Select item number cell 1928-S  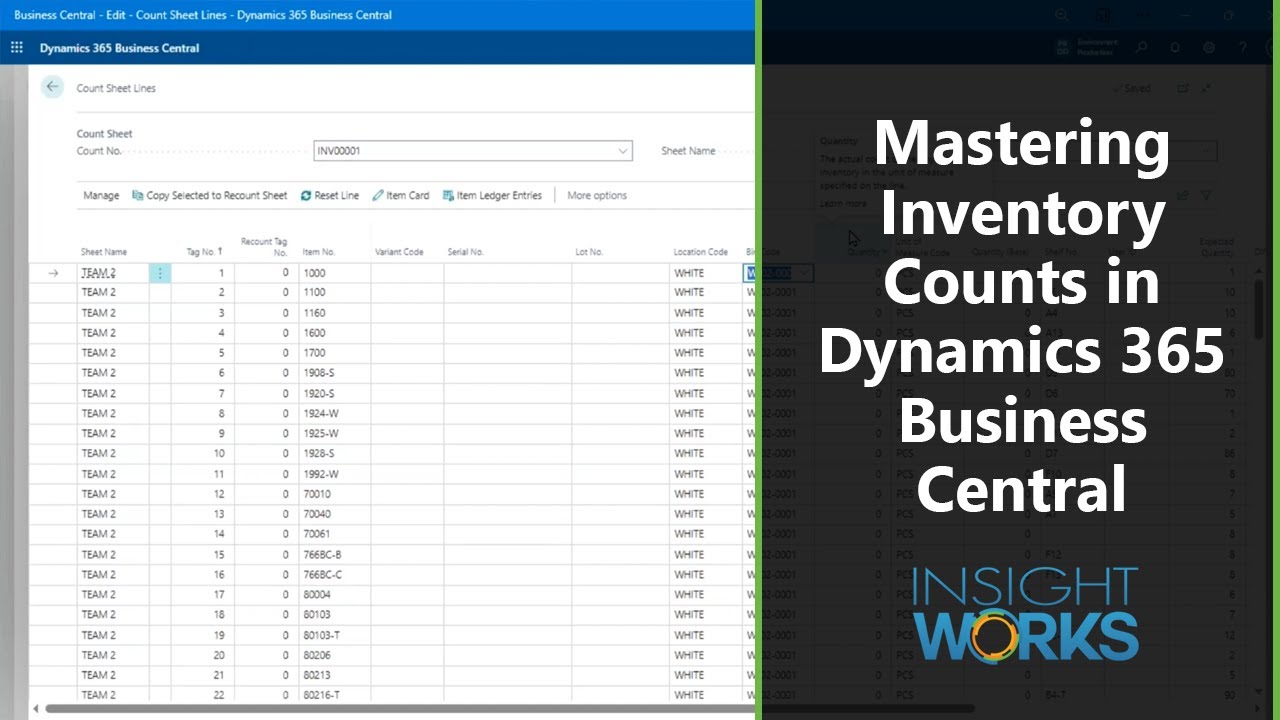click(335, 453)
